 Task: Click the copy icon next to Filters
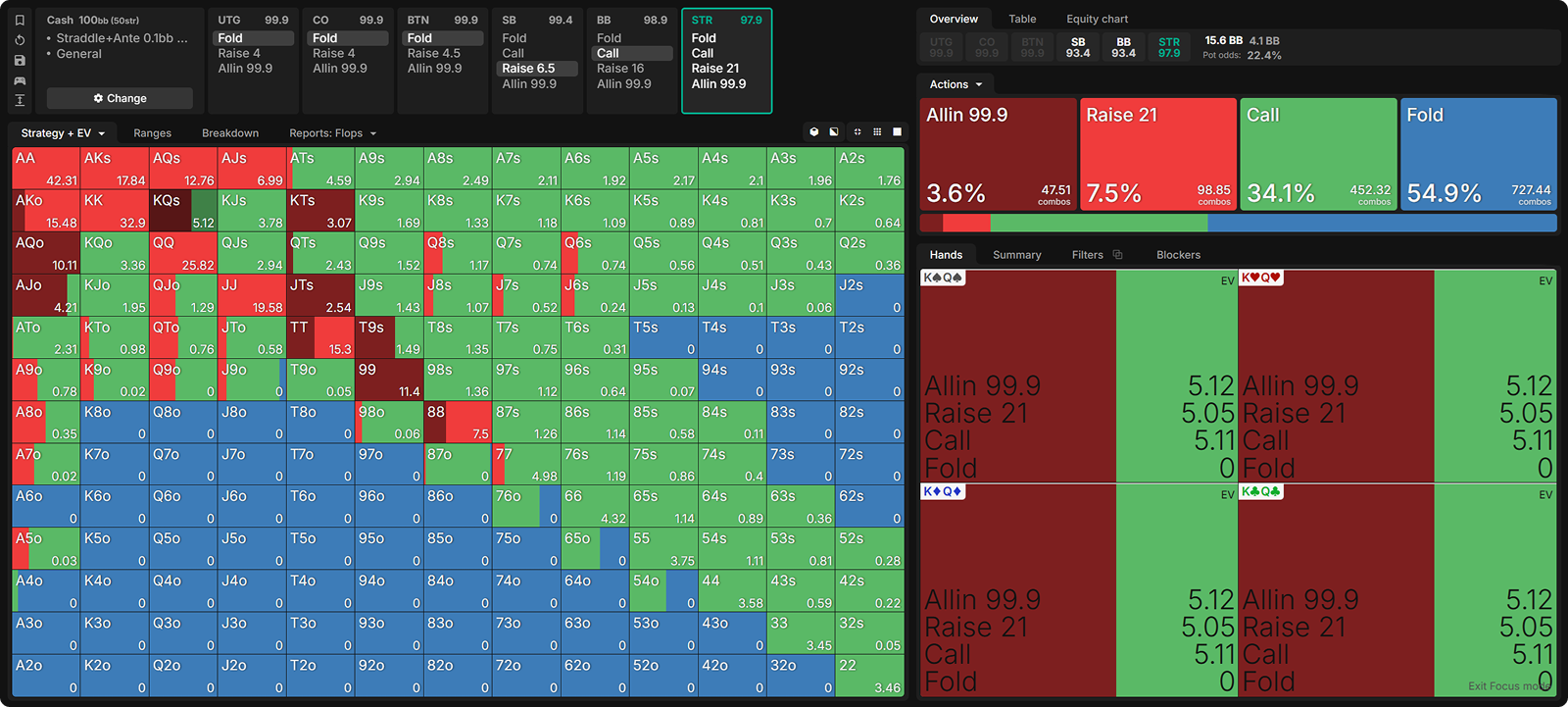pyautogui.click(x=1117, y=255)
